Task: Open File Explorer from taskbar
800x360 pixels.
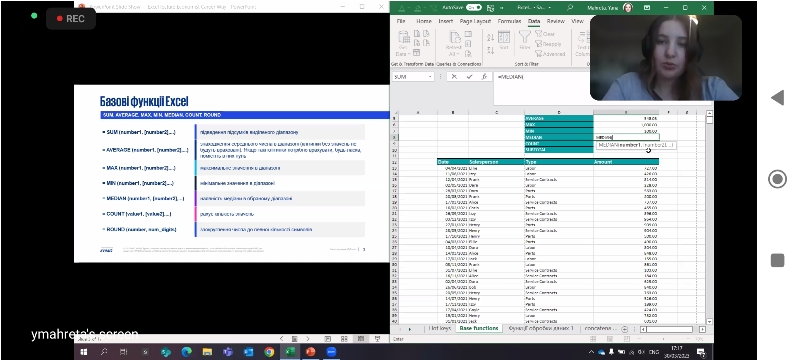Action: coord(207,352)
